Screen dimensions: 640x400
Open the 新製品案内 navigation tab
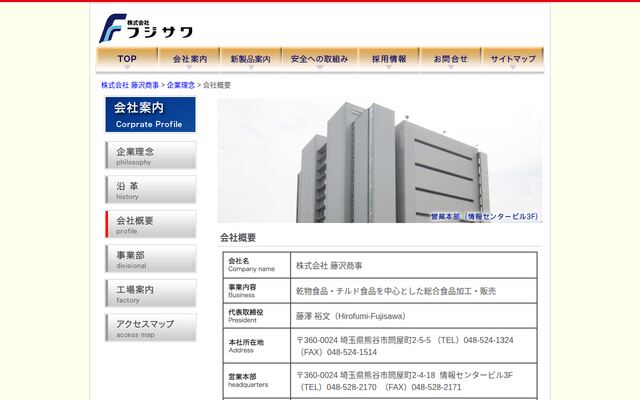pos(251,59)
